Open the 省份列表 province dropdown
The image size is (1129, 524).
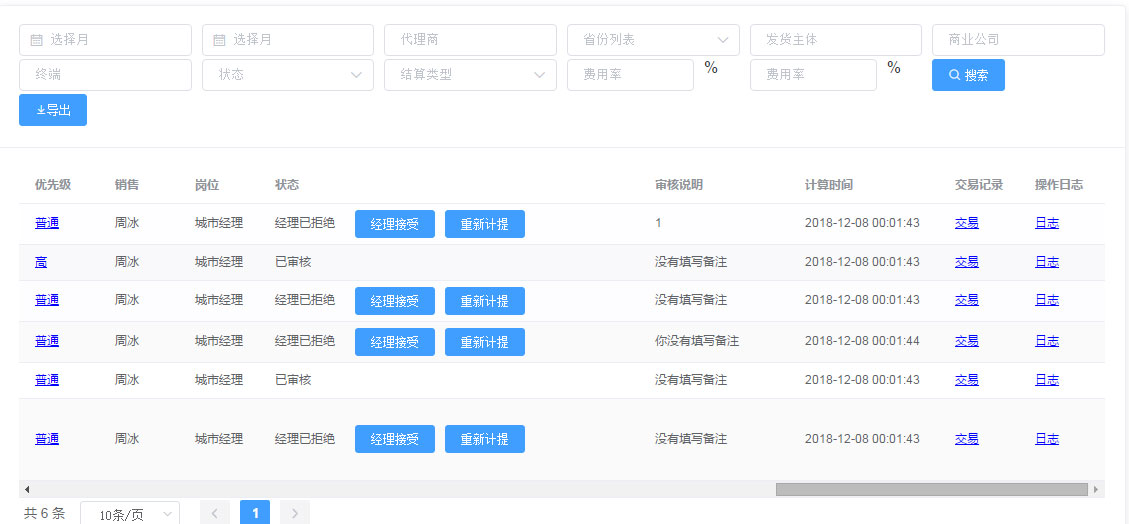click(x=653, y=40)
